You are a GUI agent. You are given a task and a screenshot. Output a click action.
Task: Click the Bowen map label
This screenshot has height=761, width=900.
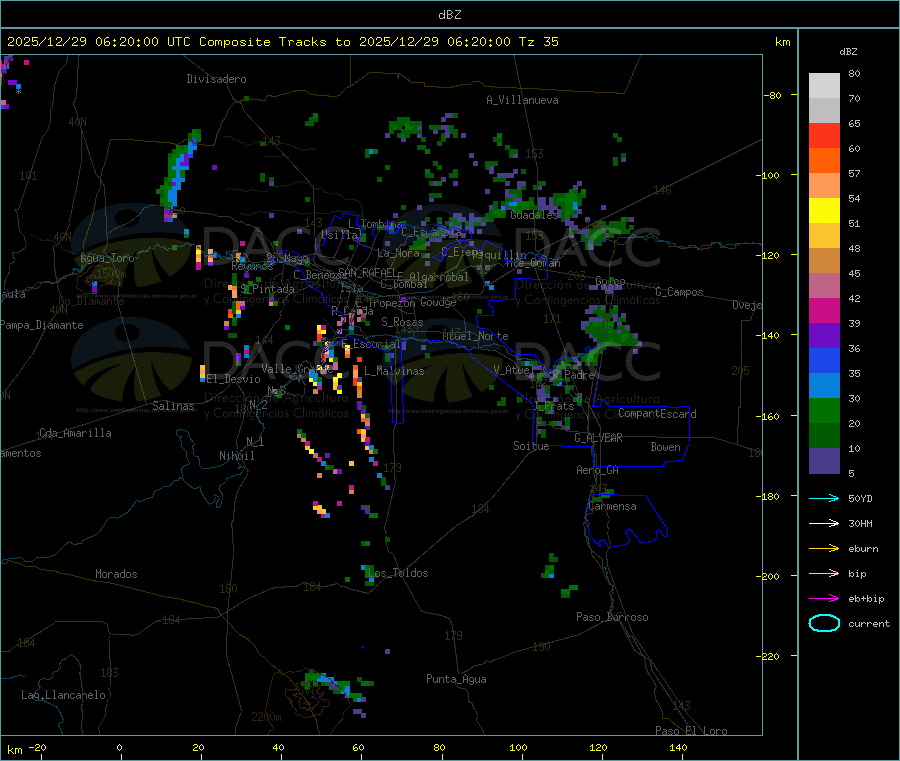(x=666, y=447)
